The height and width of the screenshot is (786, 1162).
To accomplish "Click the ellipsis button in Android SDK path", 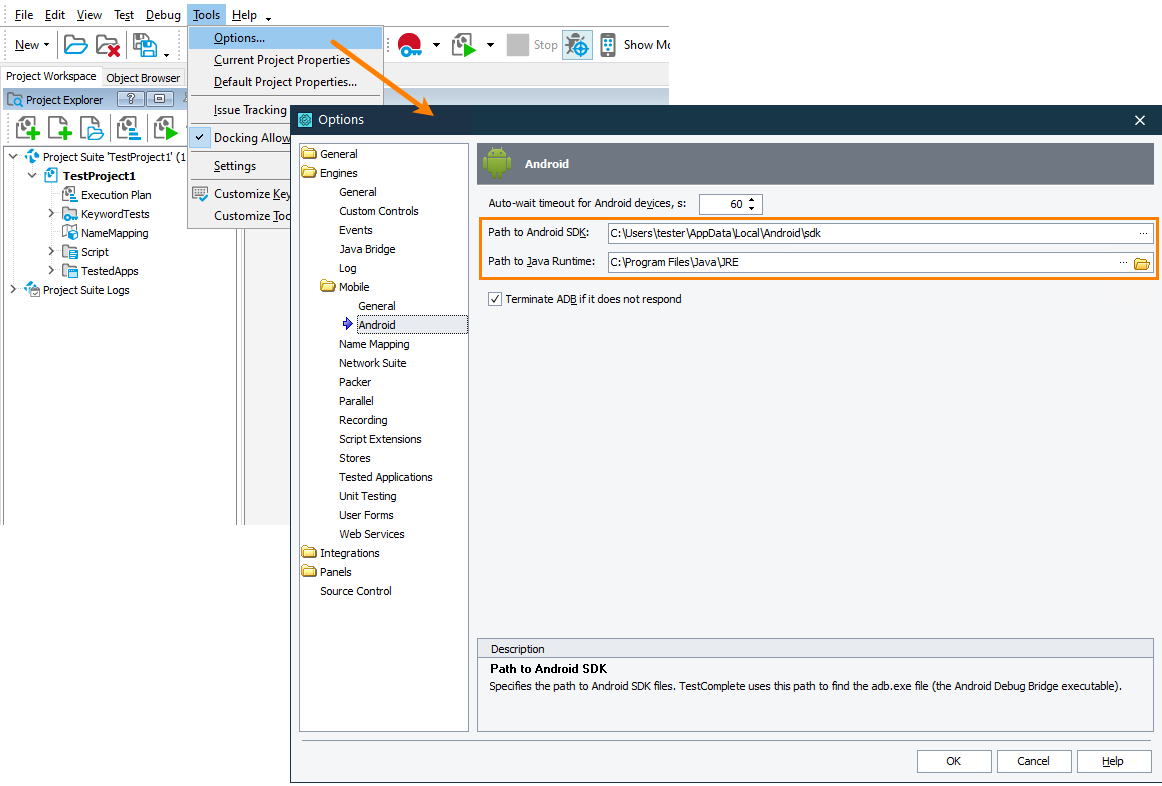I will click(x=1143, y=233).
